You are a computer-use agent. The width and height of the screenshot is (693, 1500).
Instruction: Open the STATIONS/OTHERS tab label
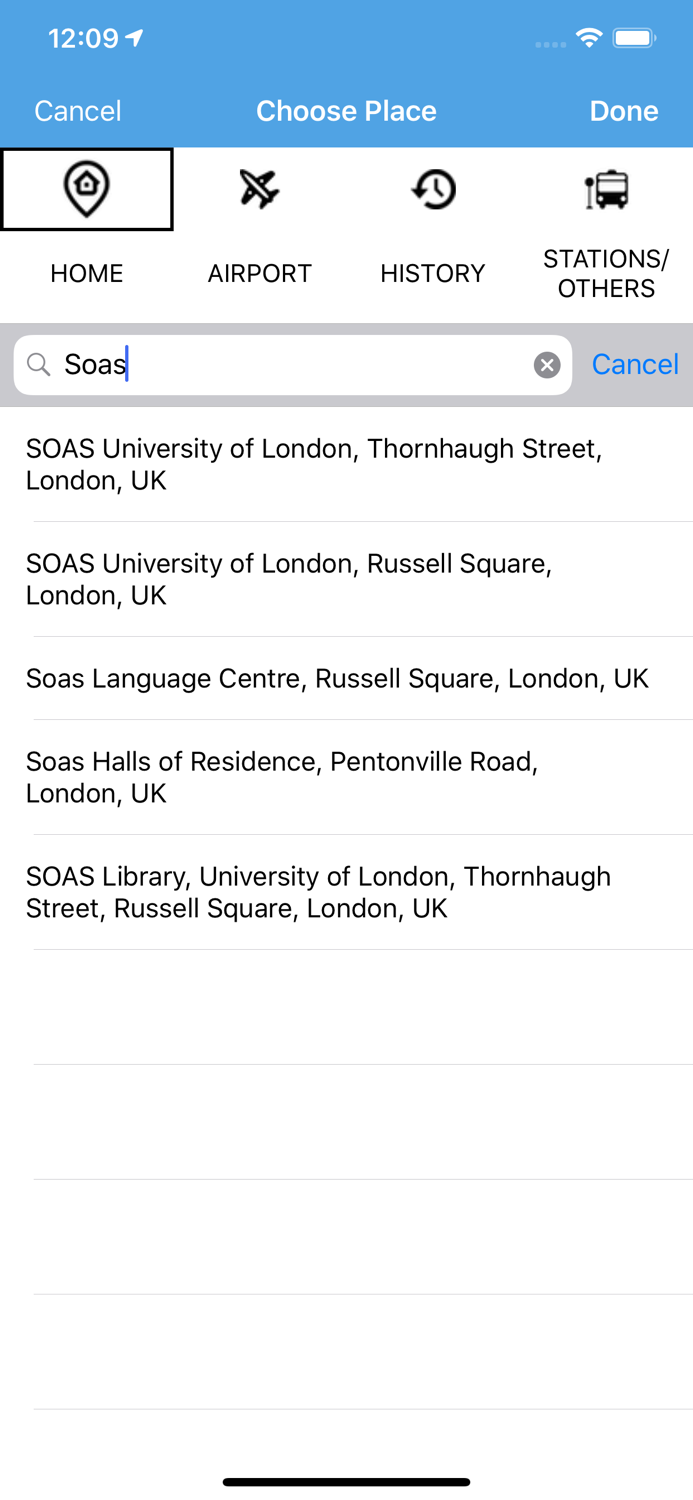click(x=606, y=273)
